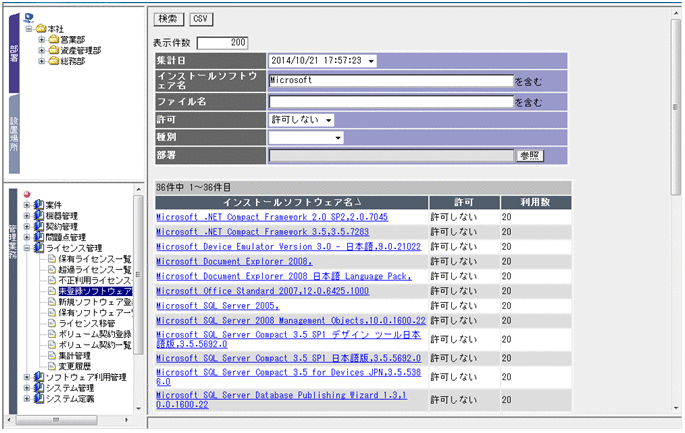The width and height of the screenshot is (685, 433).
Task: Click the book icon beside ライセンス管理
Action: coord(39,248)
